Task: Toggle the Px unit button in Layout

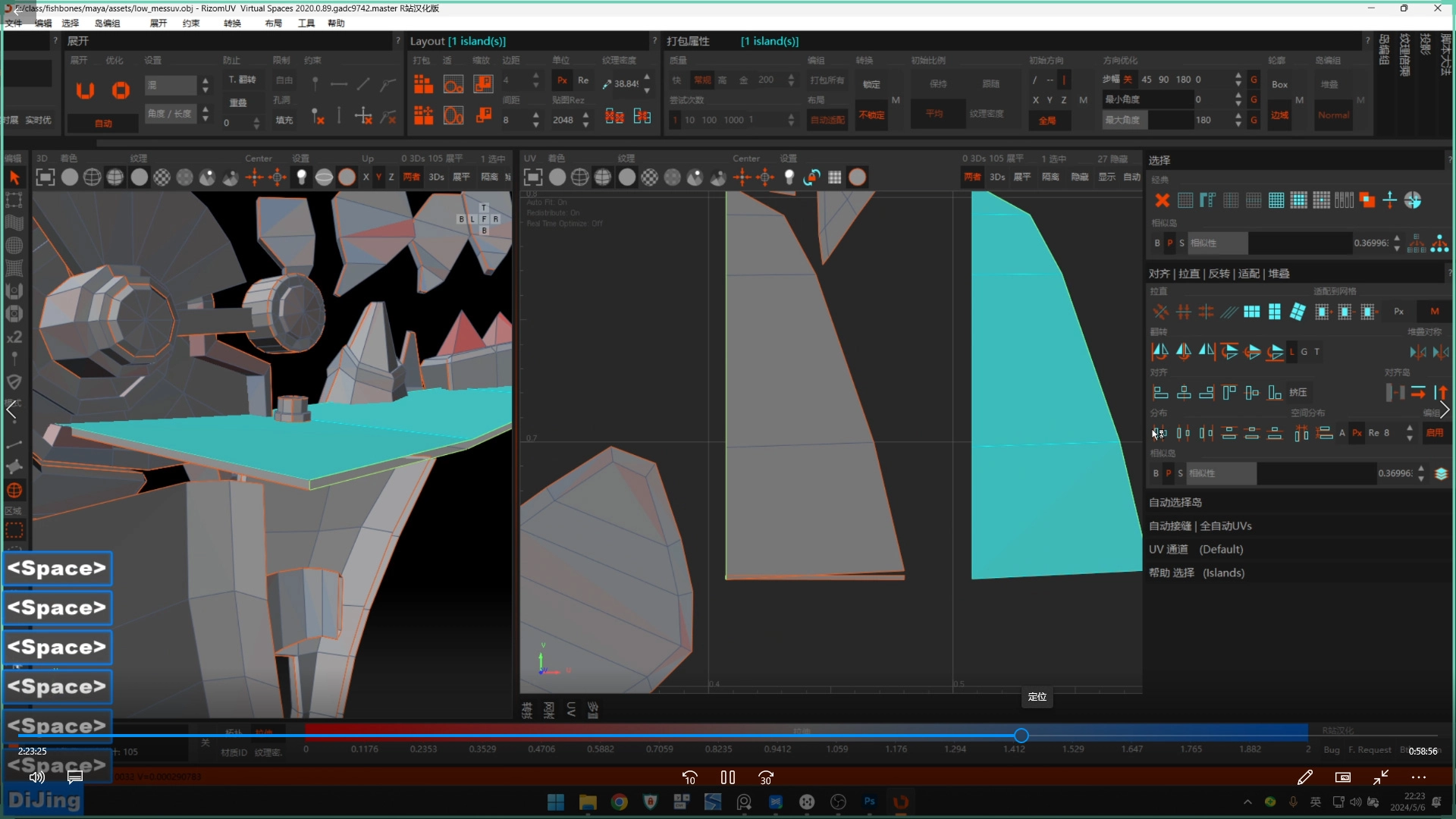Action: [x=562, y=80]
